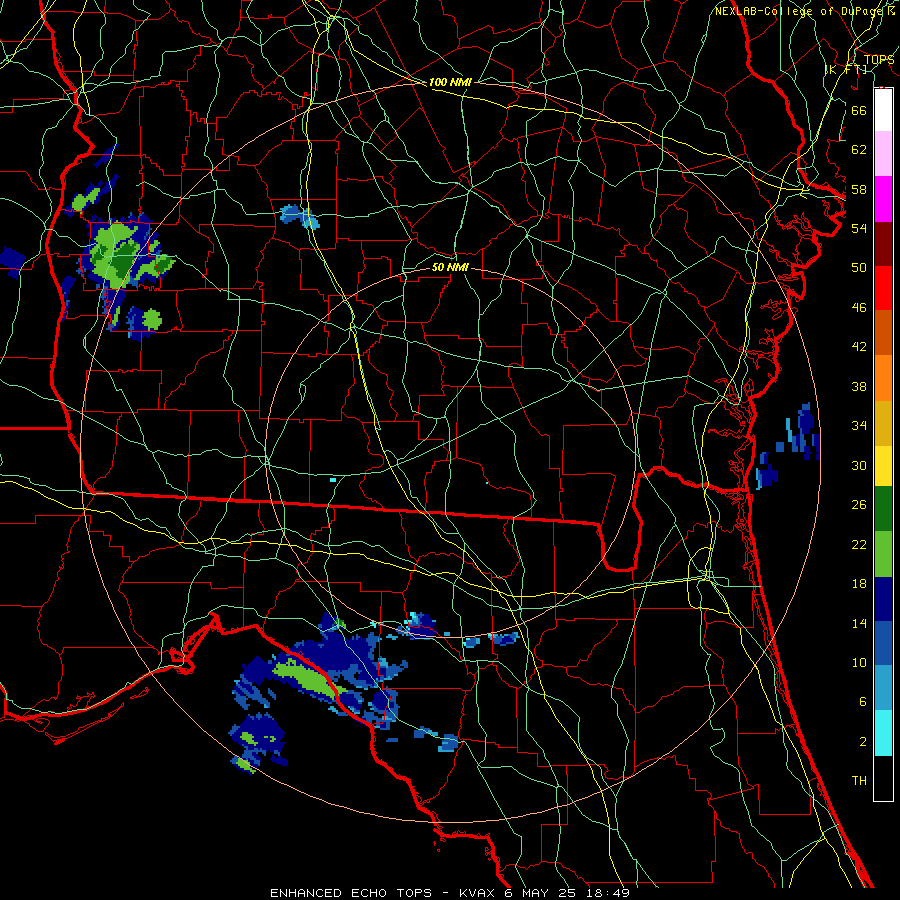Click the 'NEXLAB-College of DuPage' credit text
The height and width of the screenshot is (900, 900).
tap(801, 11)
